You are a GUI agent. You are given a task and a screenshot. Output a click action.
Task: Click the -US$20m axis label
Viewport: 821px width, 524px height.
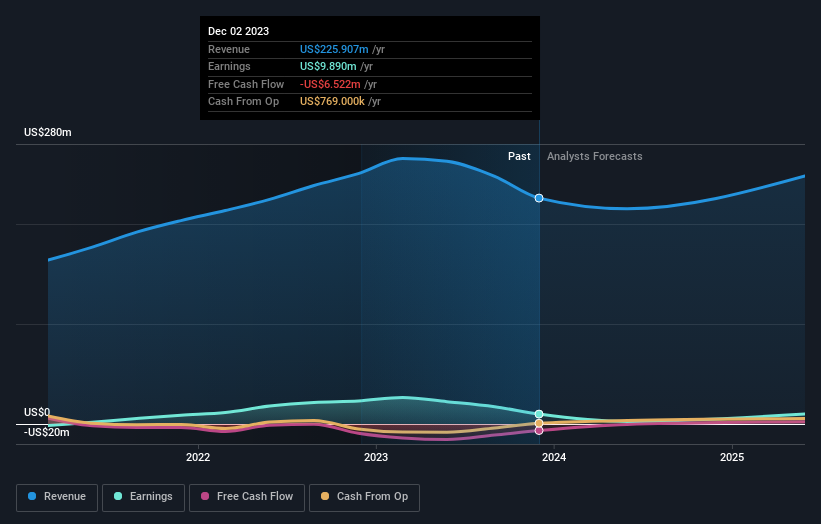47,432
